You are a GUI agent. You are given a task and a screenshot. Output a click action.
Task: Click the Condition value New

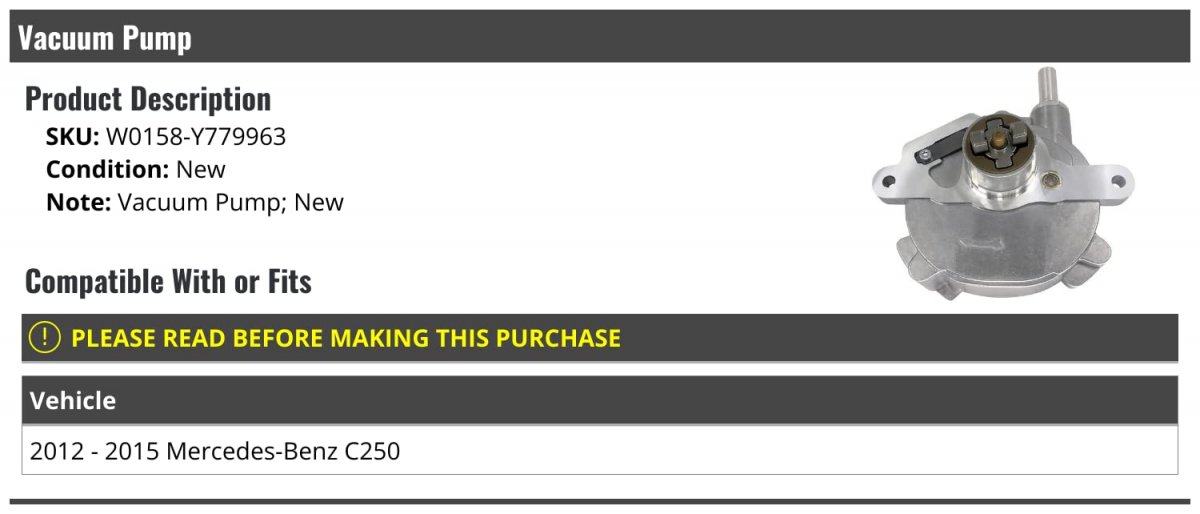coord(201,170)
